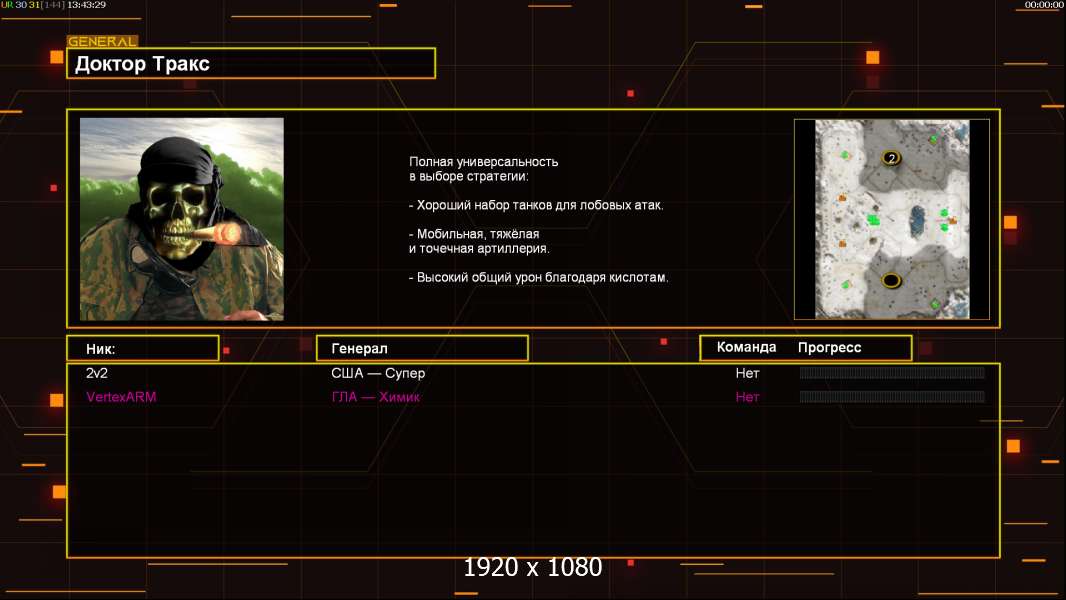The width and height of the screenshot is (1066, 600).
Task: Click the snowy map preview
Action: 892,219
